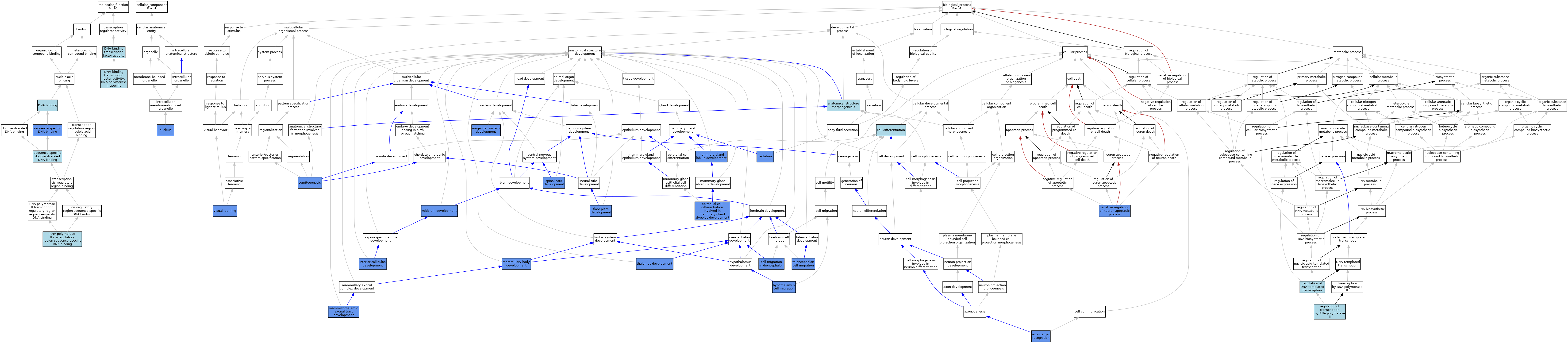Select the 'axon development' node
The image size is (1568, 343).
(957, 287)
